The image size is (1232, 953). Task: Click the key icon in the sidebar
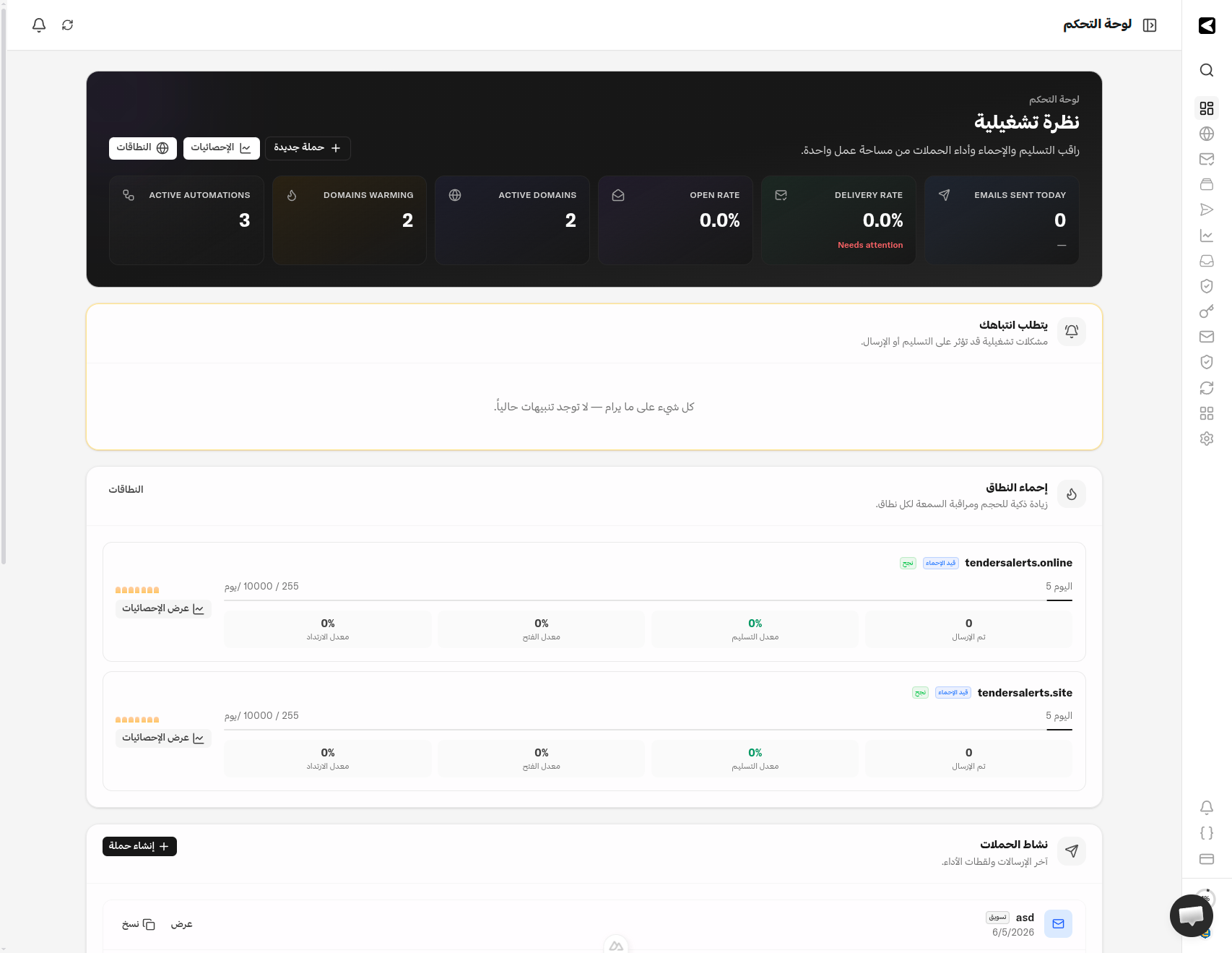[1206, 311]
